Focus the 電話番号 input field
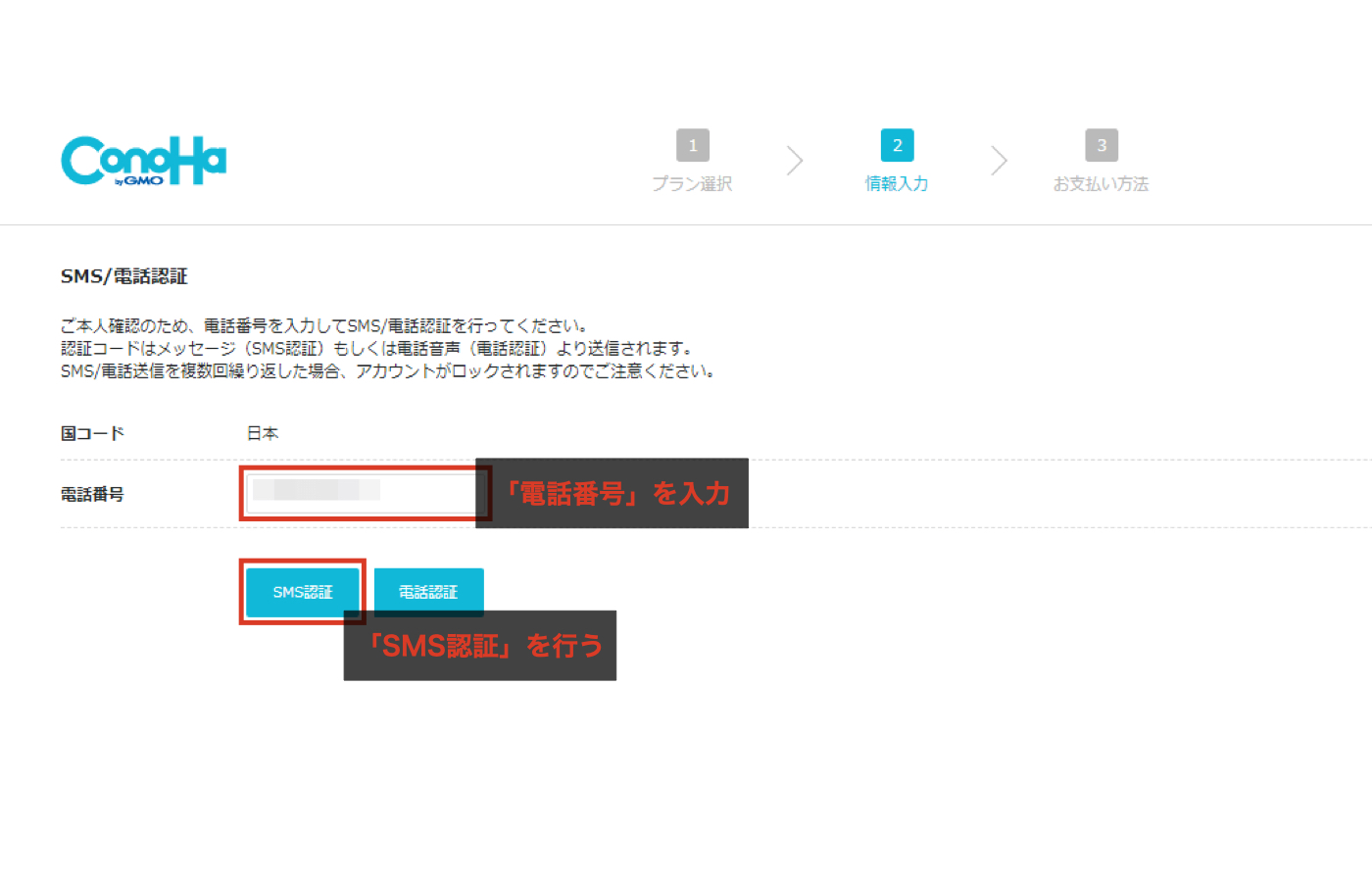This screenshot has width=1372, height=882. click(361, 493)
